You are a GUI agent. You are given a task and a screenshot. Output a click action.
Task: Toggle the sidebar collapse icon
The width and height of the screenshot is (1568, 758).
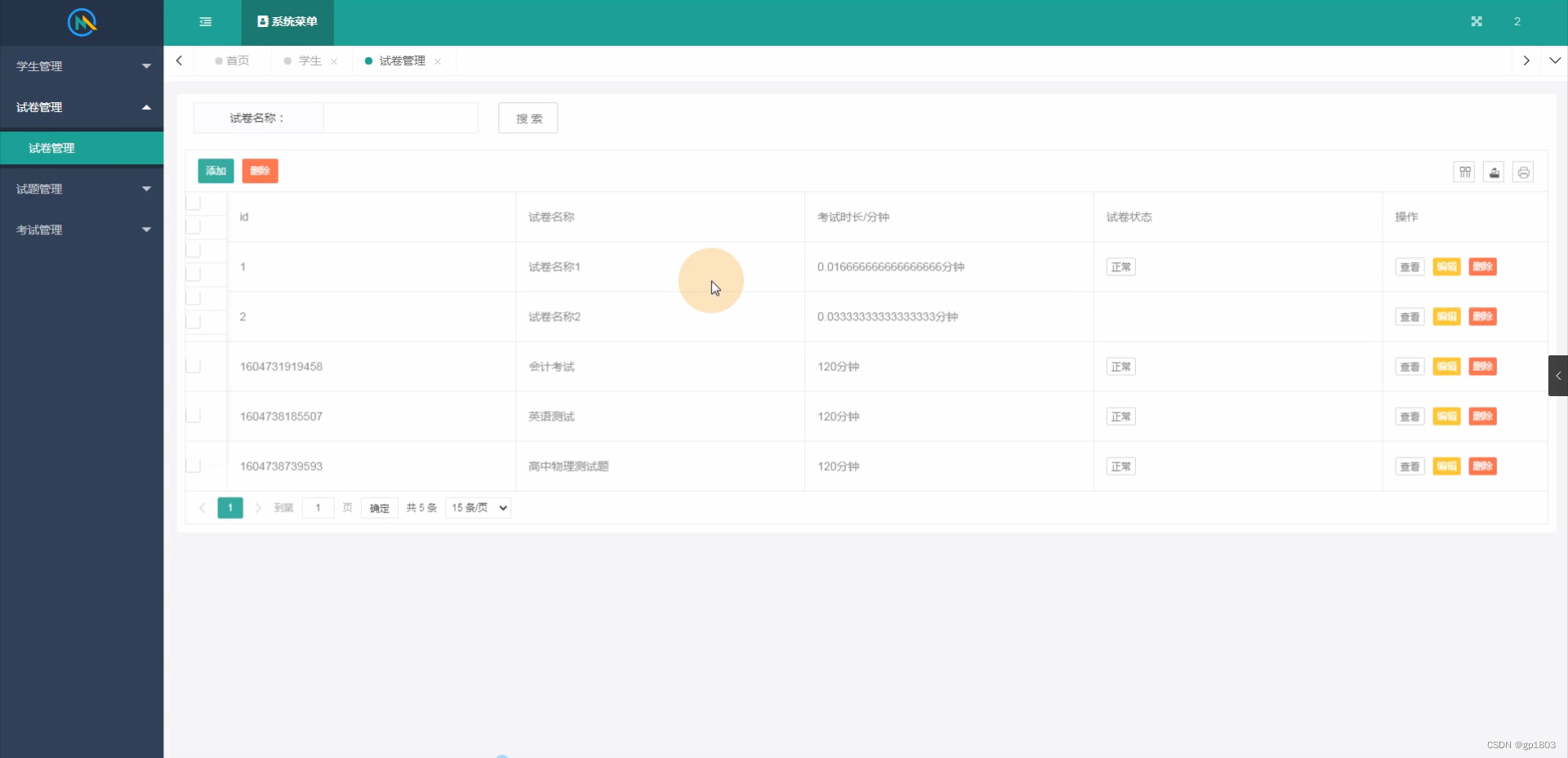[x=205, y=21]
